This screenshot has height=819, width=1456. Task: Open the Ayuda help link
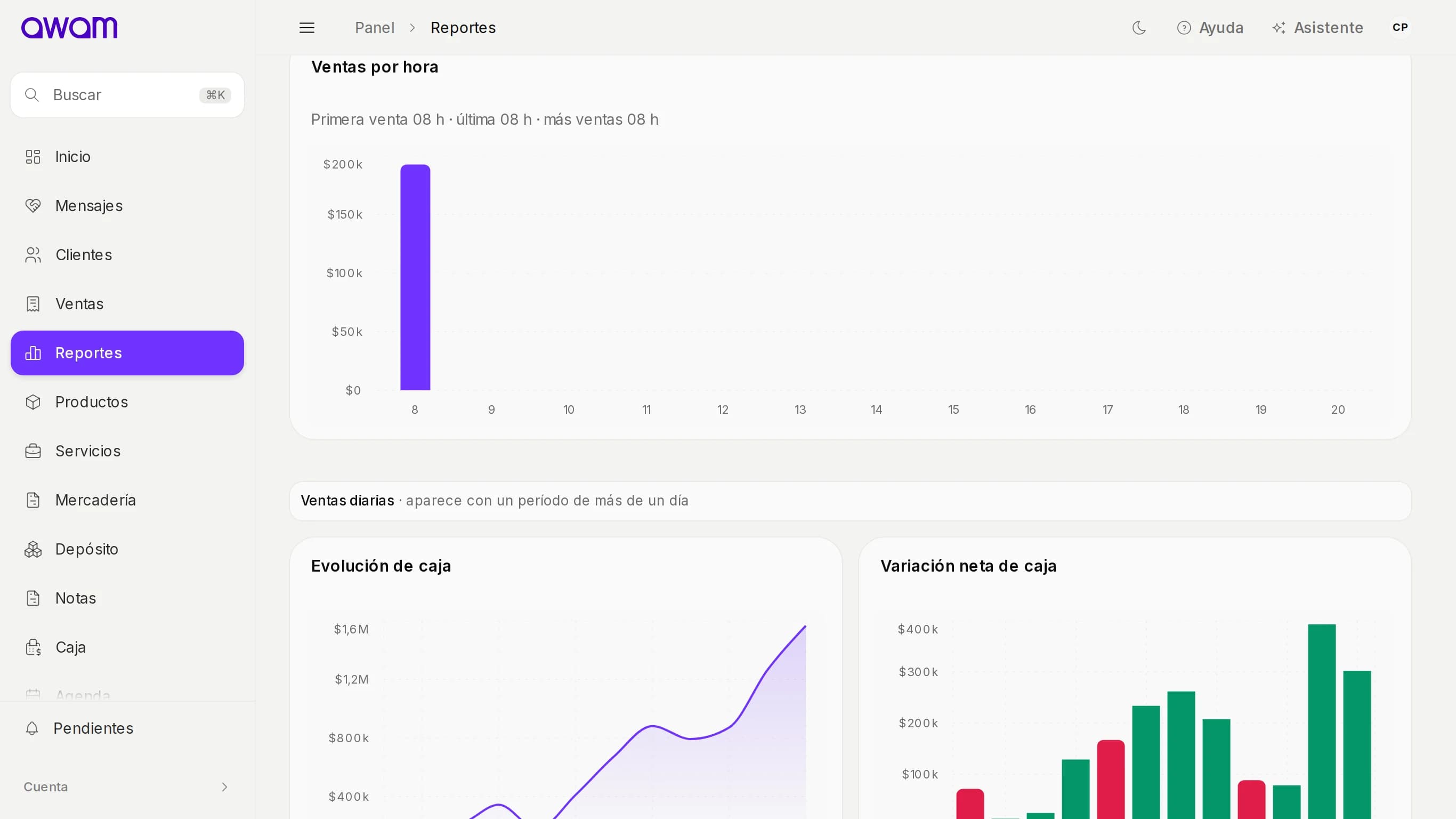(x=1210, y=28)
